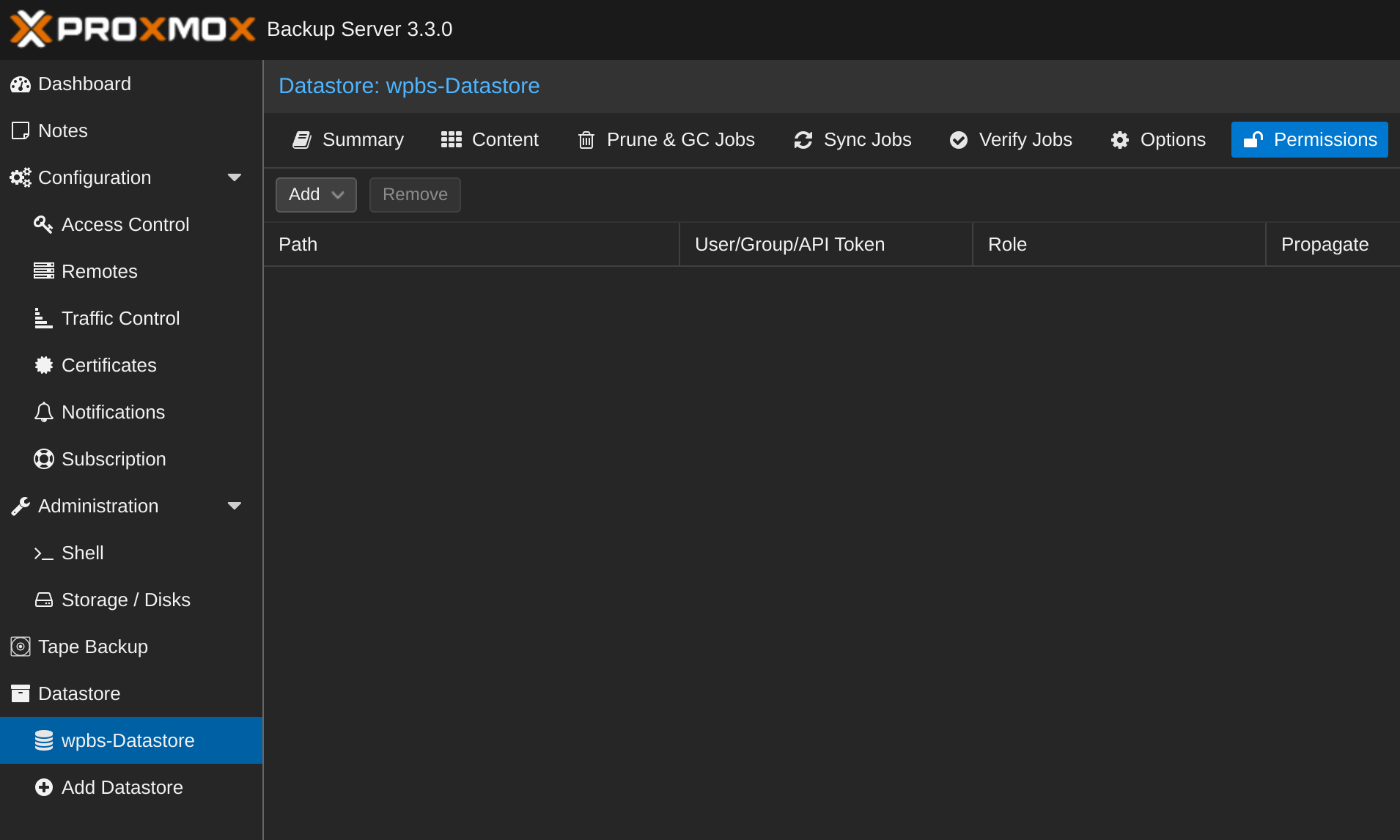Click the Access Control key icon
The height and width of the screenshot is (840, 1400).
(x=43, y=224)
